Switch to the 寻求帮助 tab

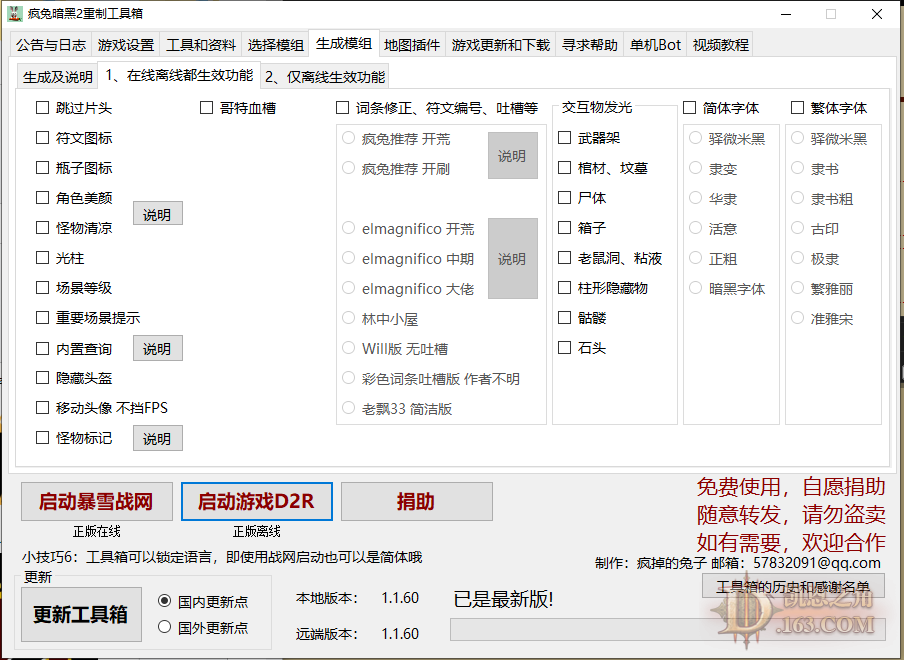[x=589, y=45]
